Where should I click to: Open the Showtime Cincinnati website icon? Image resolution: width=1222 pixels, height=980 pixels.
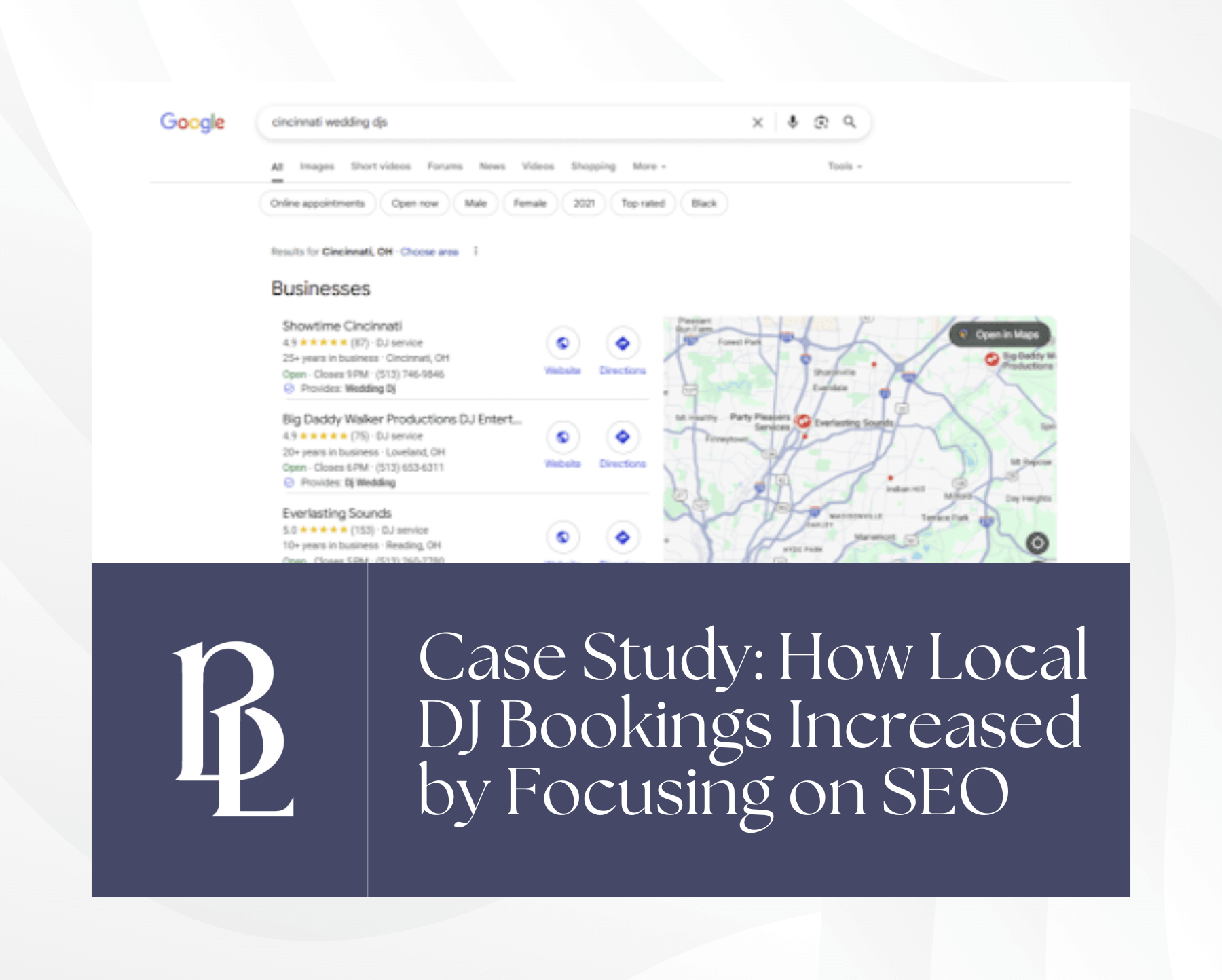[563, 344]
